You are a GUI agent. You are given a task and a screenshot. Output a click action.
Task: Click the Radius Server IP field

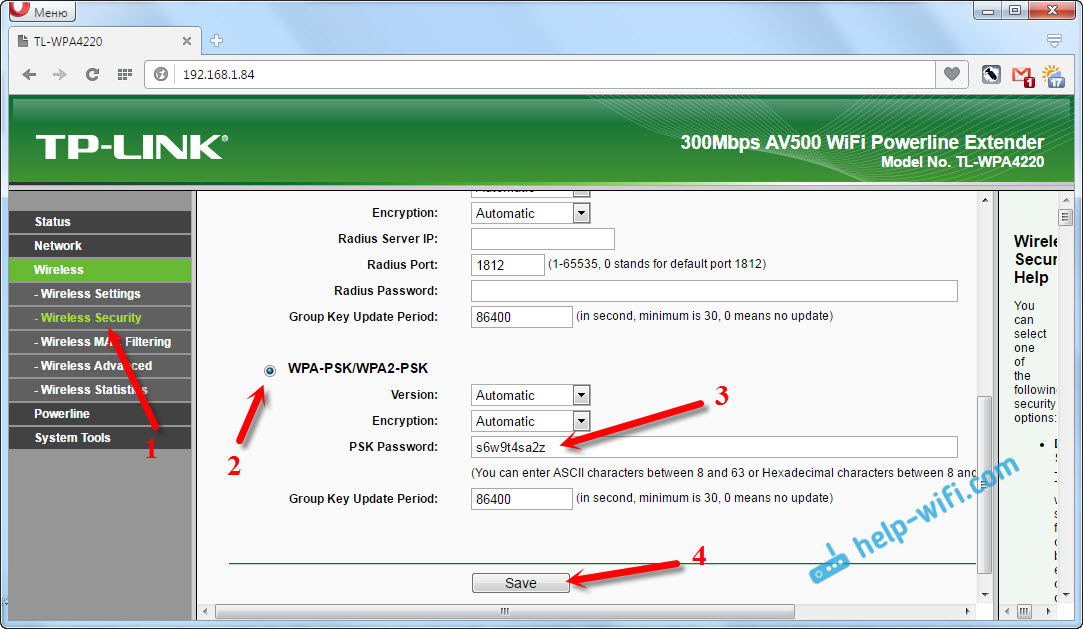(542, 239)
